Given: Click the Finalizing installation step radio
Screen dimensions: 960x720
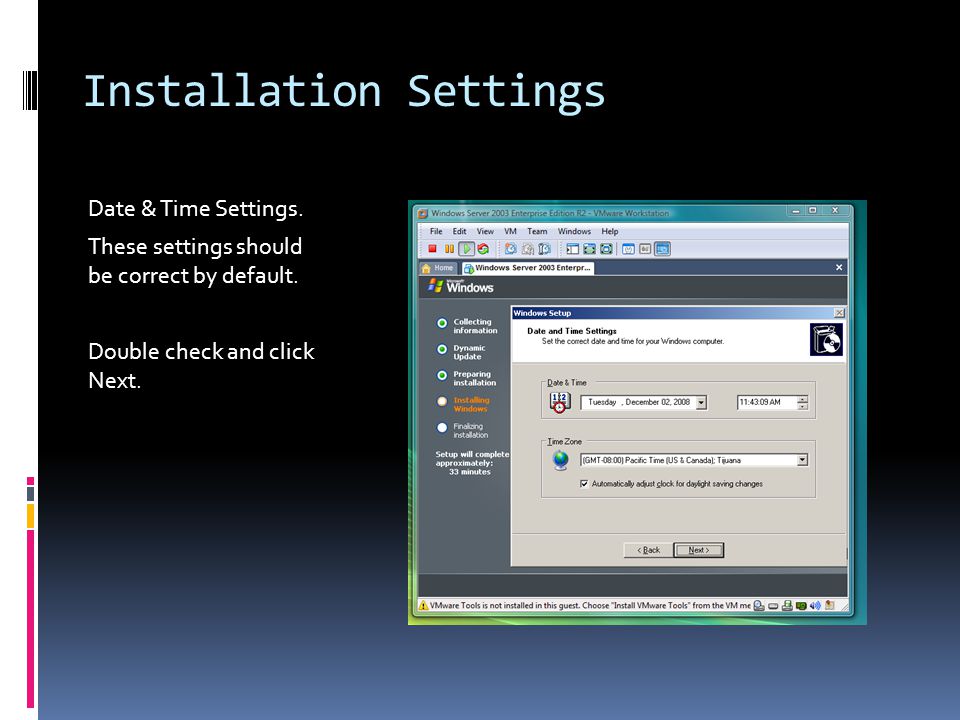Looking at the screenshot, I should tap(442, 428).
